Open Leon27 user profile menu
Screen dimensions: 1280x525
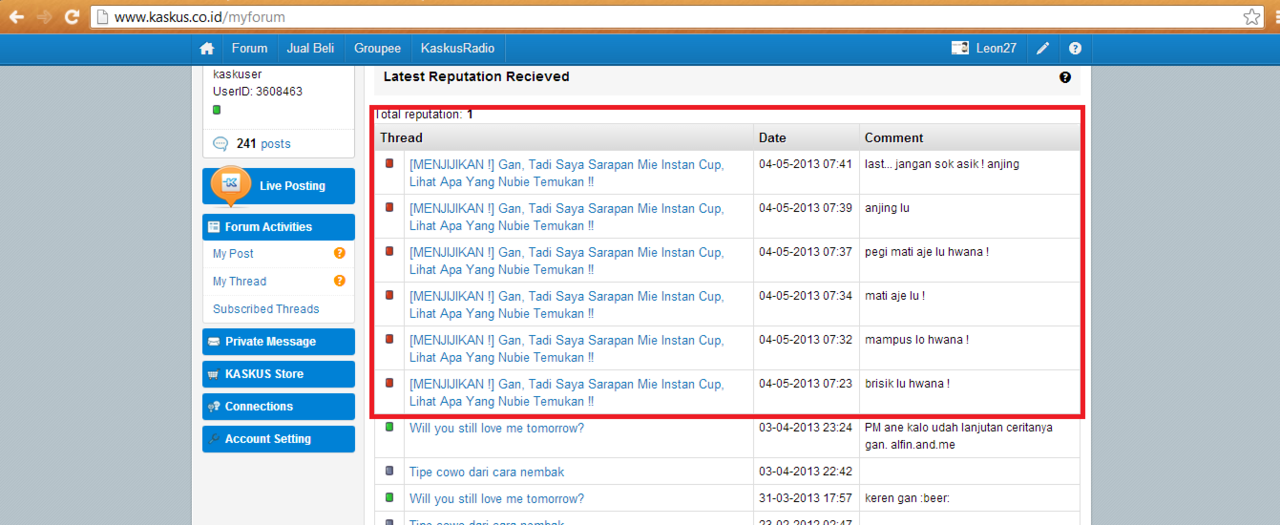[x=985, y=48]
